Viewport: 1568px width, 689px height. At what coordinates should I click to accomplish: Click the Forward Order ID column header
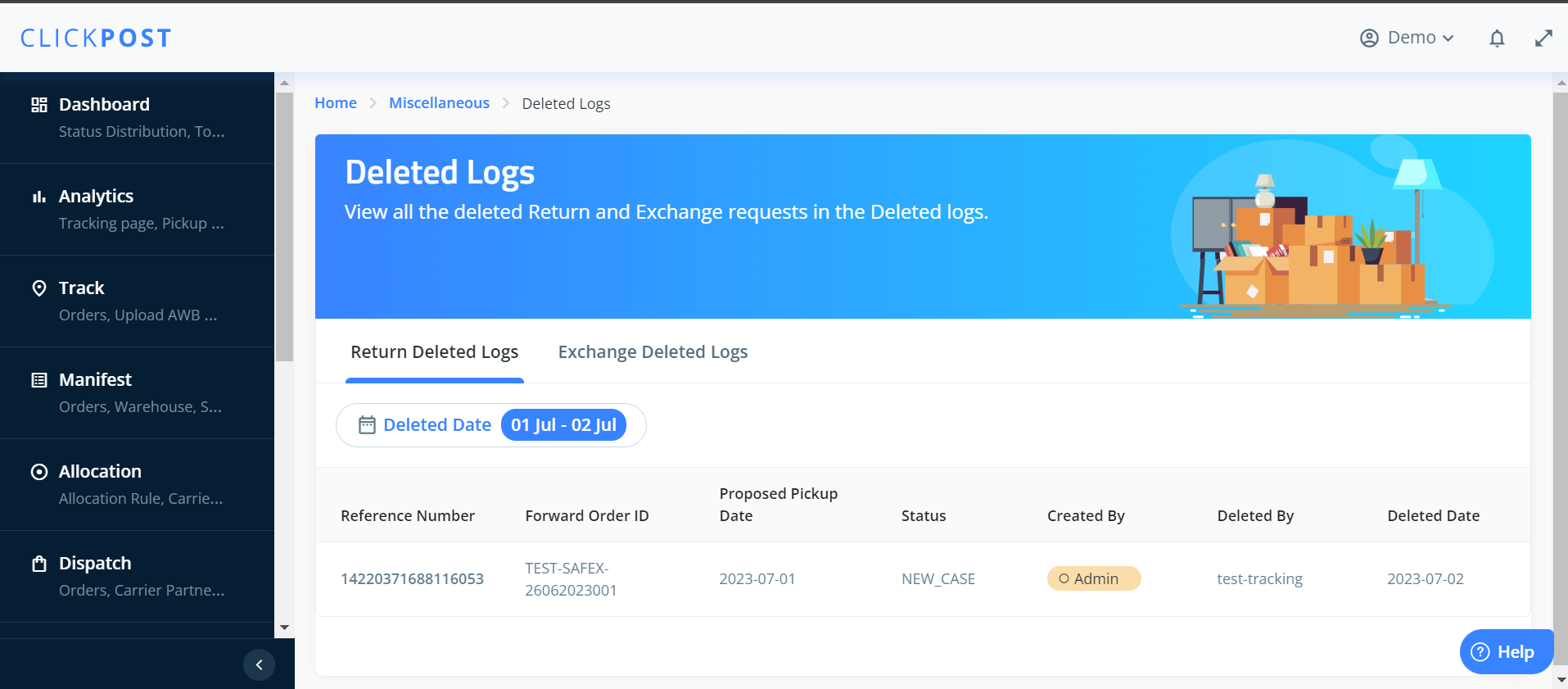point(587,516)
